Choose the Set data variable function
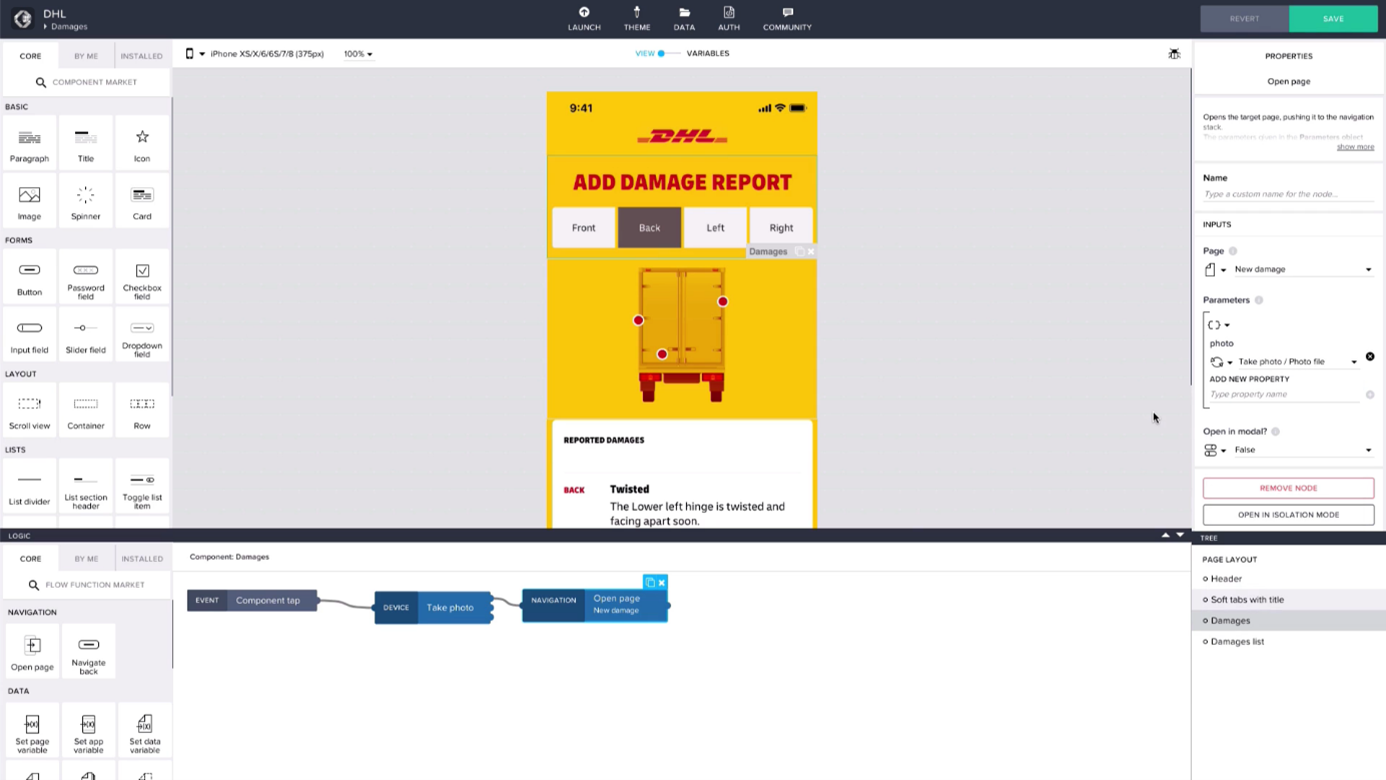The width and height of the screenshot is (1386, 780). [x=144, y=731]
